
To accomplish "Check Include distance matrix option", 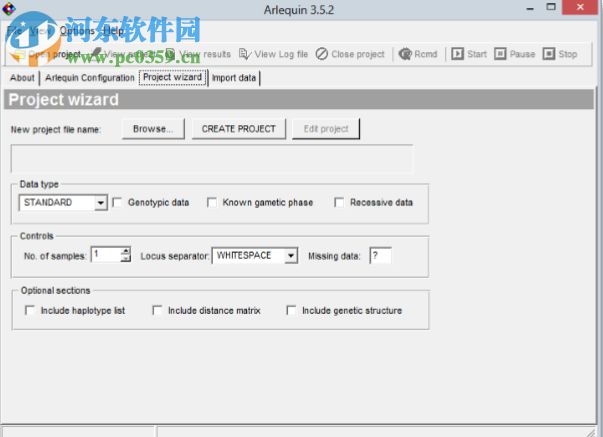I will 157,310.
